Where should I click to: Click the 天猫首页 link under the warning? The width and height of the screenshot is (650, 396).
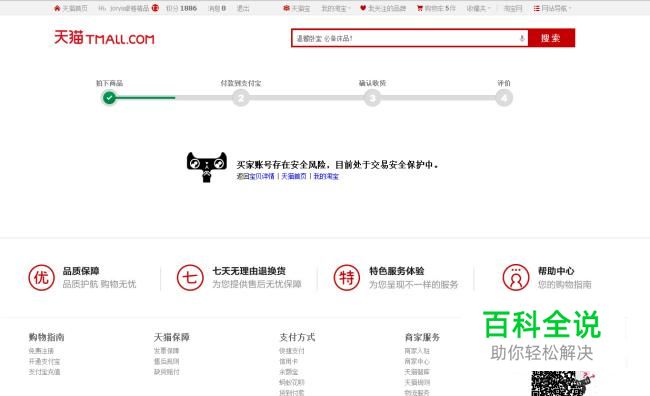[293, 176]
